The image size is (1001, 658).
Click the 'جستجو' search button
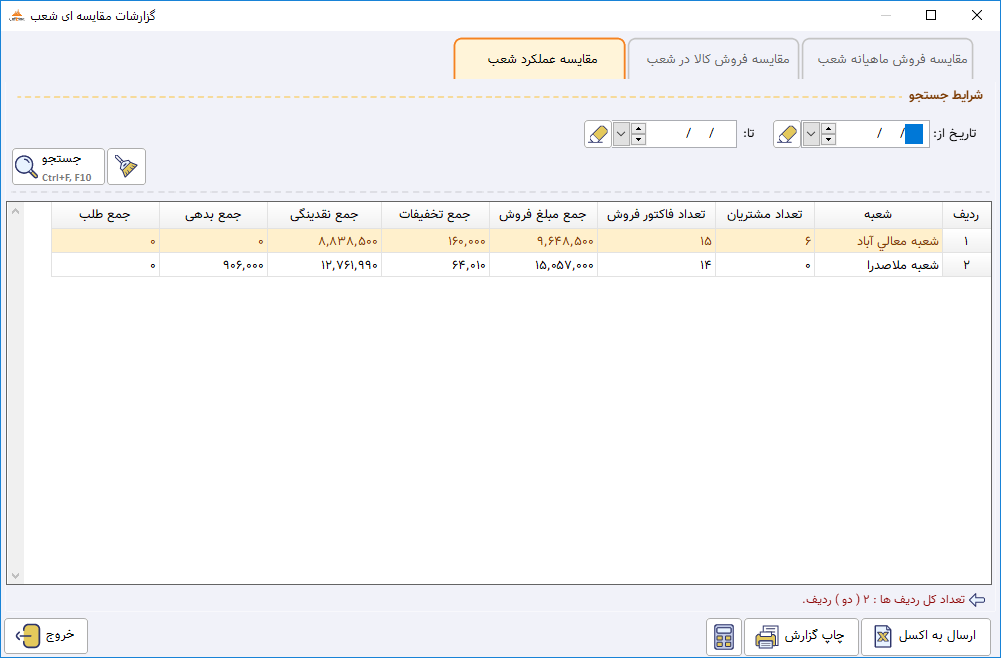58,167
